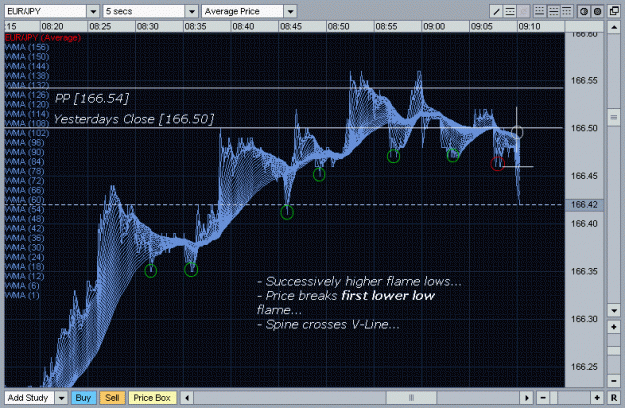
Task: Click the WMA (30) legend entry
Action: [25, 248]
